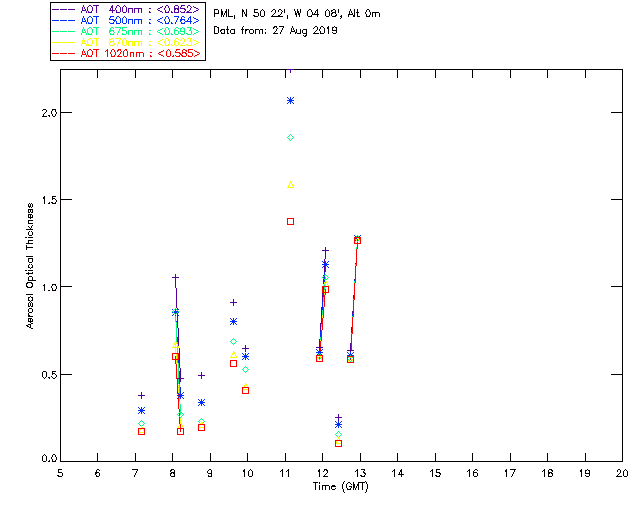Click the yellow triangle data point near 1.6
Image resolution: width=640 pixels, height=512 pixels.
tap(290, 185)
